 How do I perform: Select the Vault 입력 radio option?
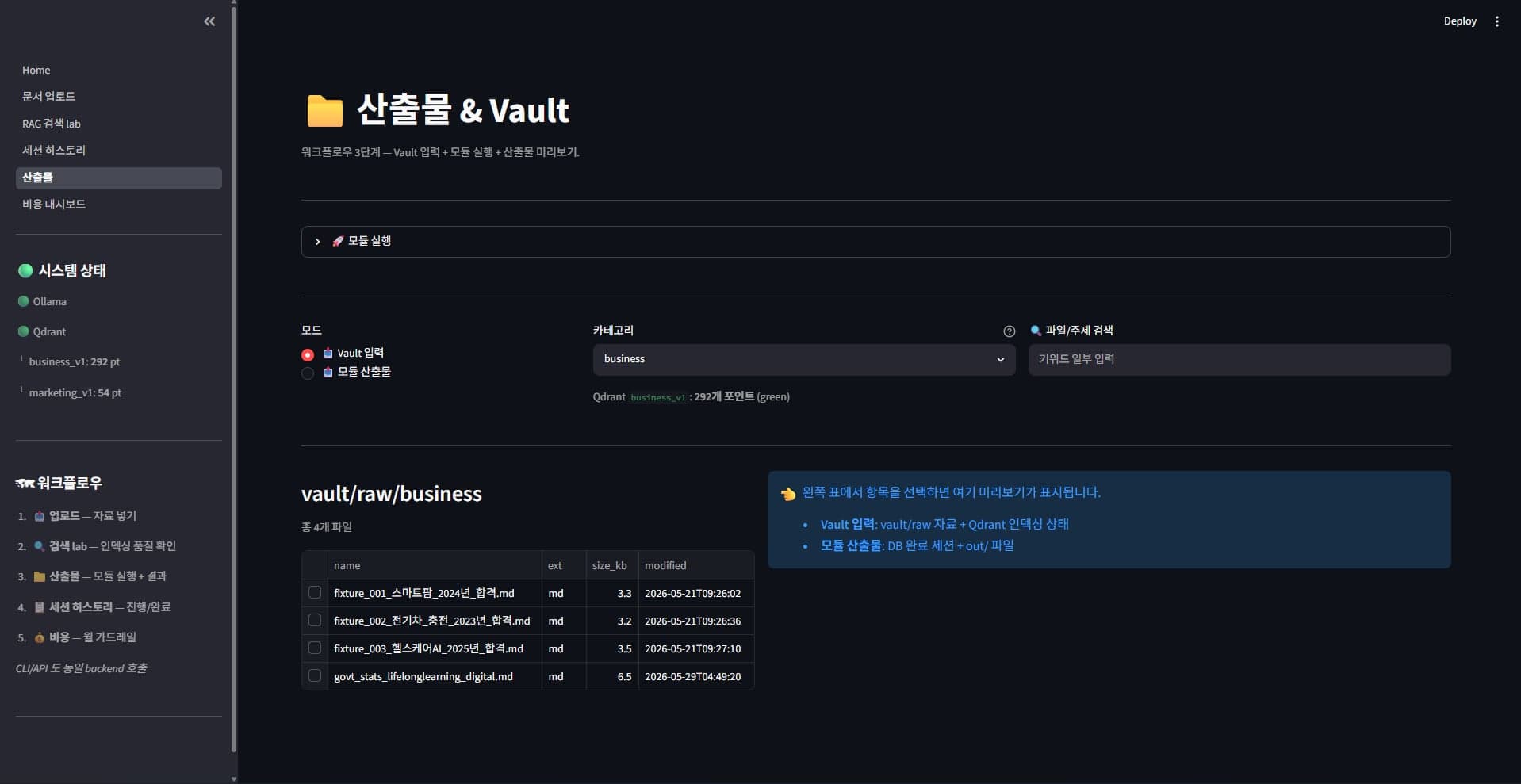click(x=308, y=354)
